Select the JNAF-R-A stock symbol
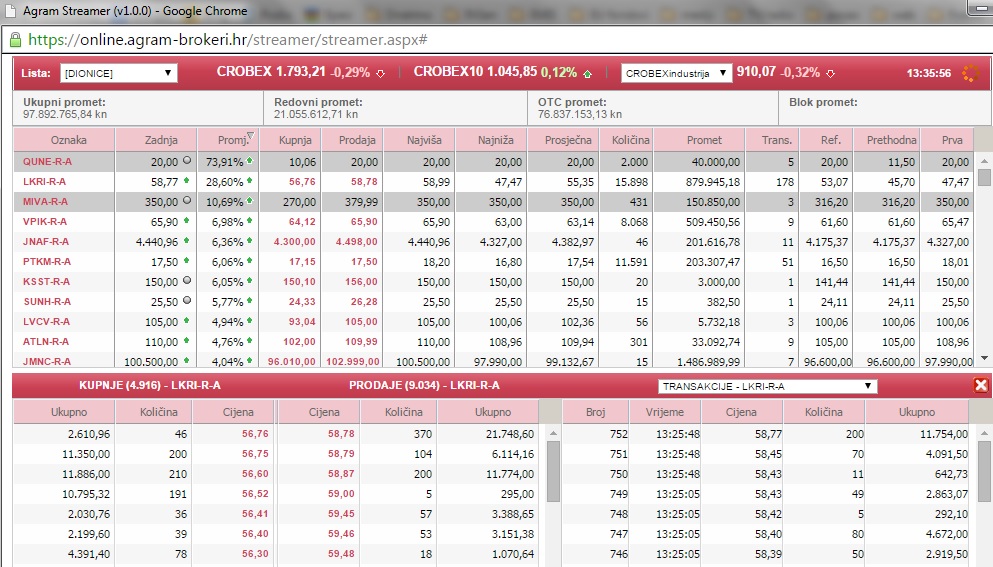Viewport: 993px width, 567px height. (47, 241)
